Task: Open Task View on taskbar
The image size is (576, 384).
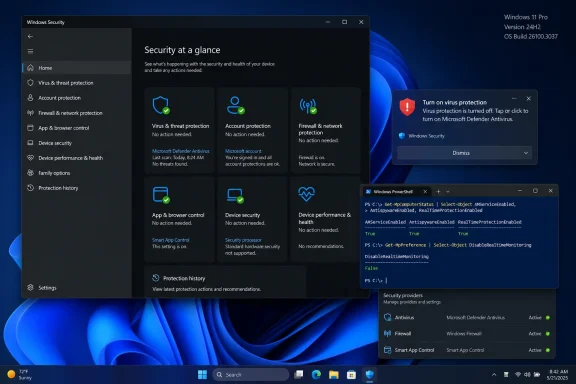Action: pos(299,375)
